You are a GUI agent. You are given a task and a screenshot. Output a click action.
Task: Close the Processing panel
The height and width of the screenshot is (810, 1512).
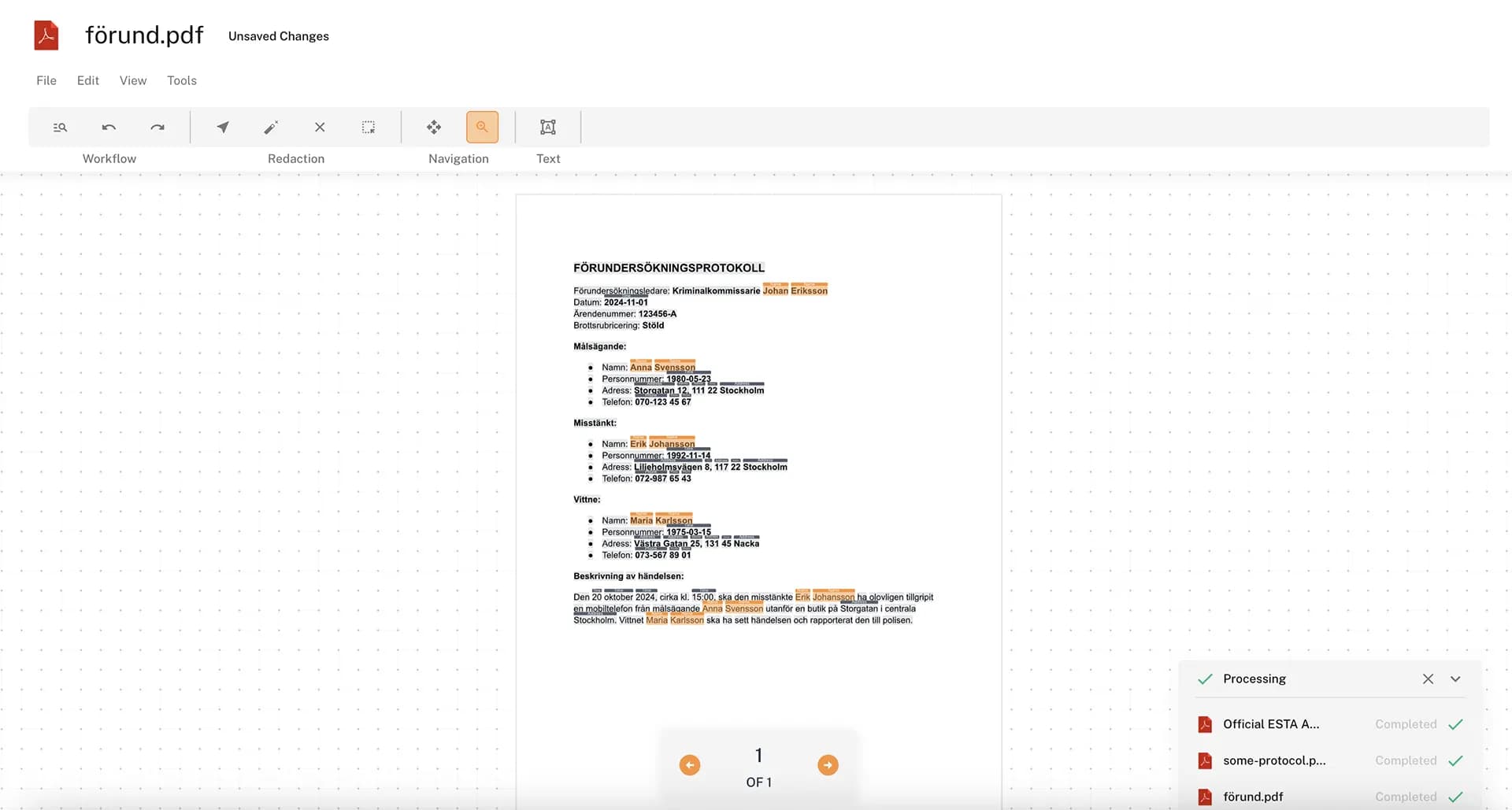pyautogui.click(x=1428, y=679)
